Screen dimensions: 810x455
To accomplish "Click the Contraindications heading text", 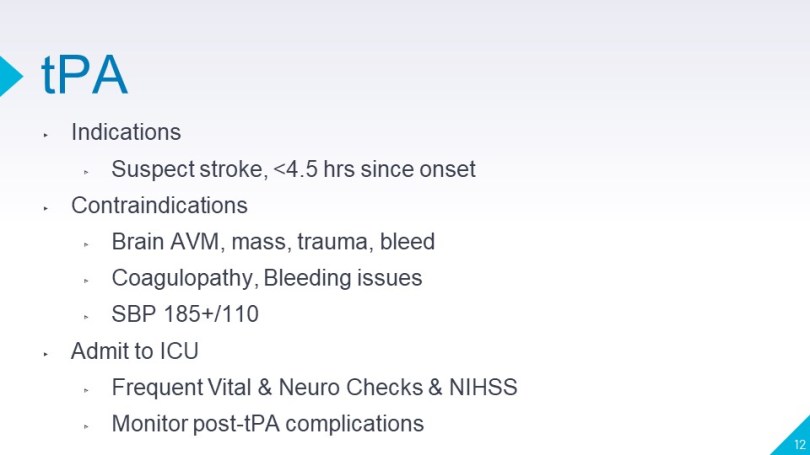I will point(159,205).
